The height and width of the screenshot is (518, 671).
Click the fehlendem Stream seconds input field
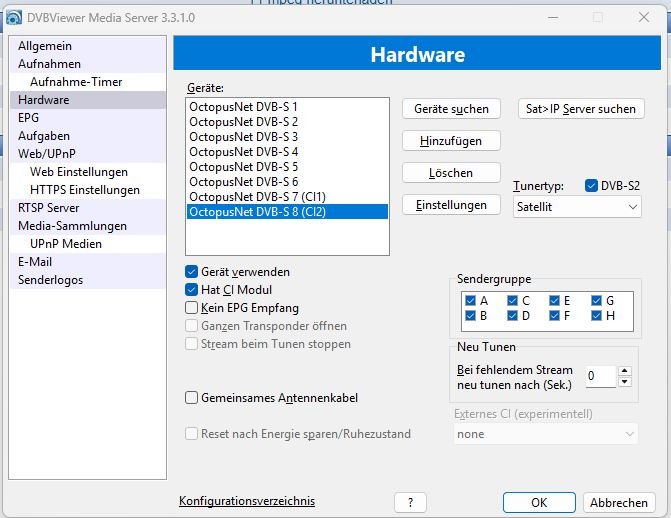pyautogui.click(x=601, y=376)
